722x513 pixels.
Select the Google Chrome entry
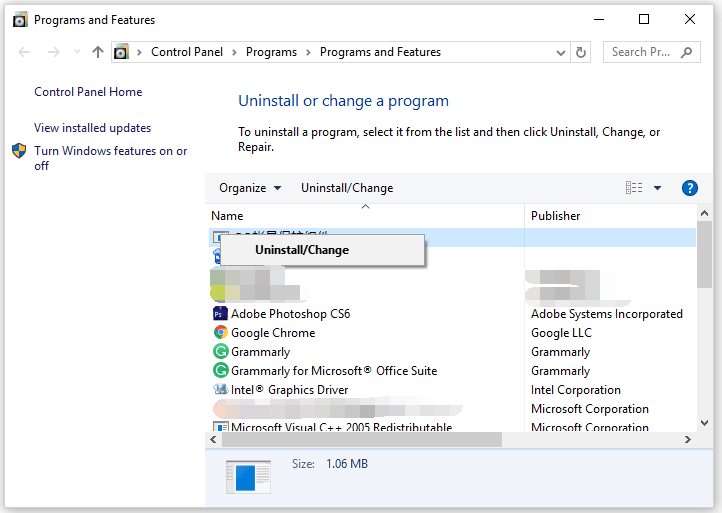coord(273,332)
